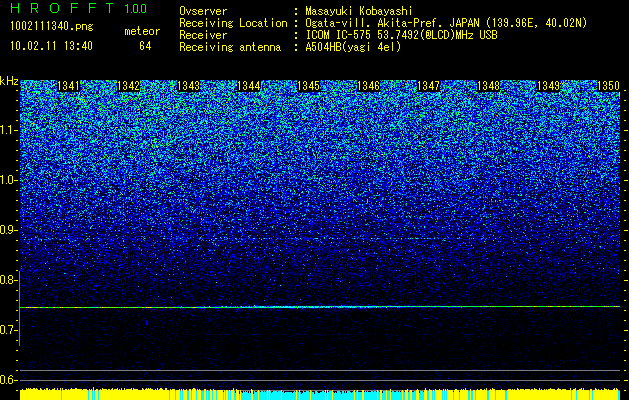The height and width of the screenshot is (400, 629).
Task: Click the 0.8 kHz axis label
Action: 8,280
